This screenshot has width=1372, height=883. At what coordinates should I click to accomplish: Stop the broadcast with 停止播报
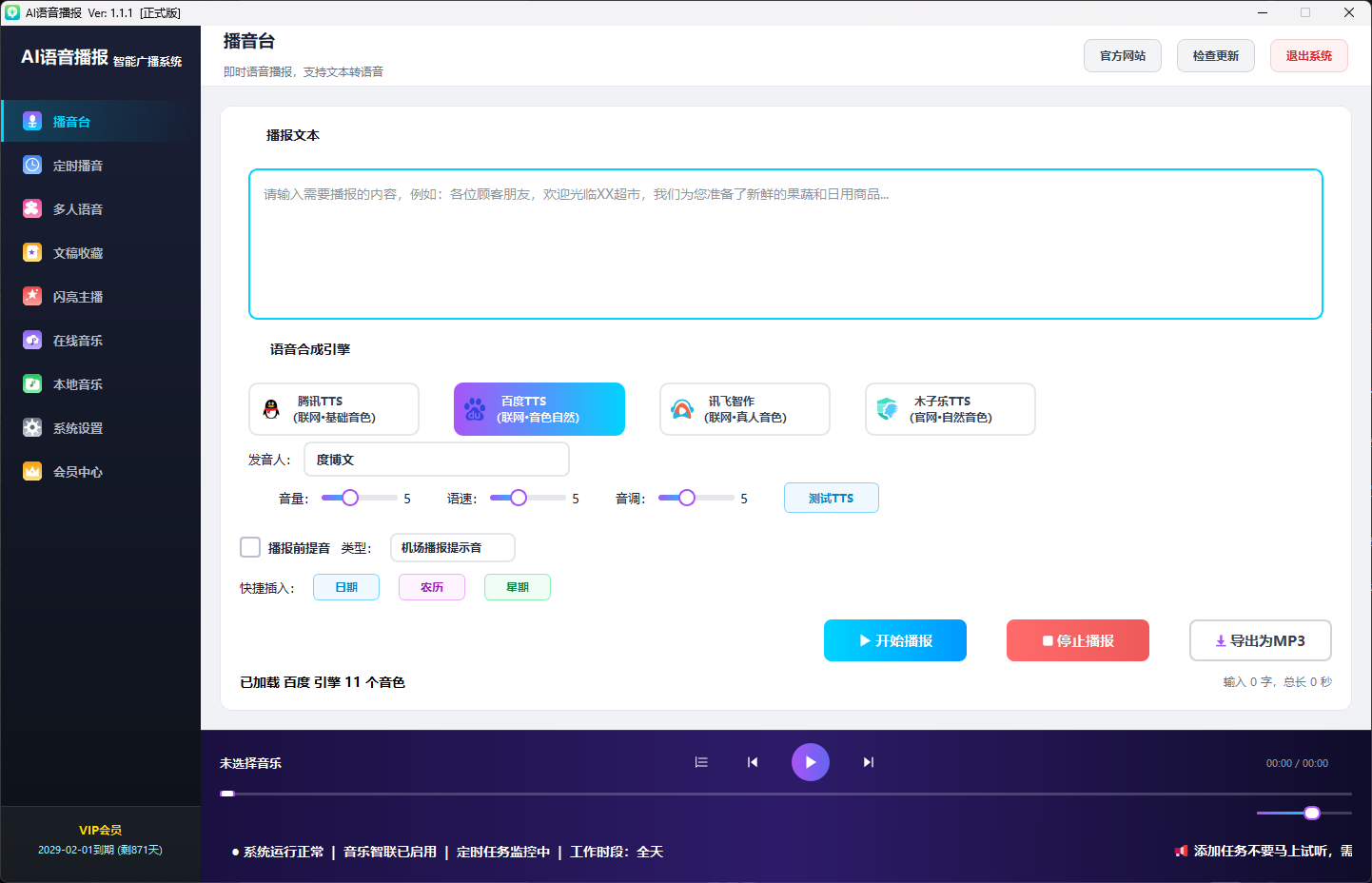click(1078, 640)
